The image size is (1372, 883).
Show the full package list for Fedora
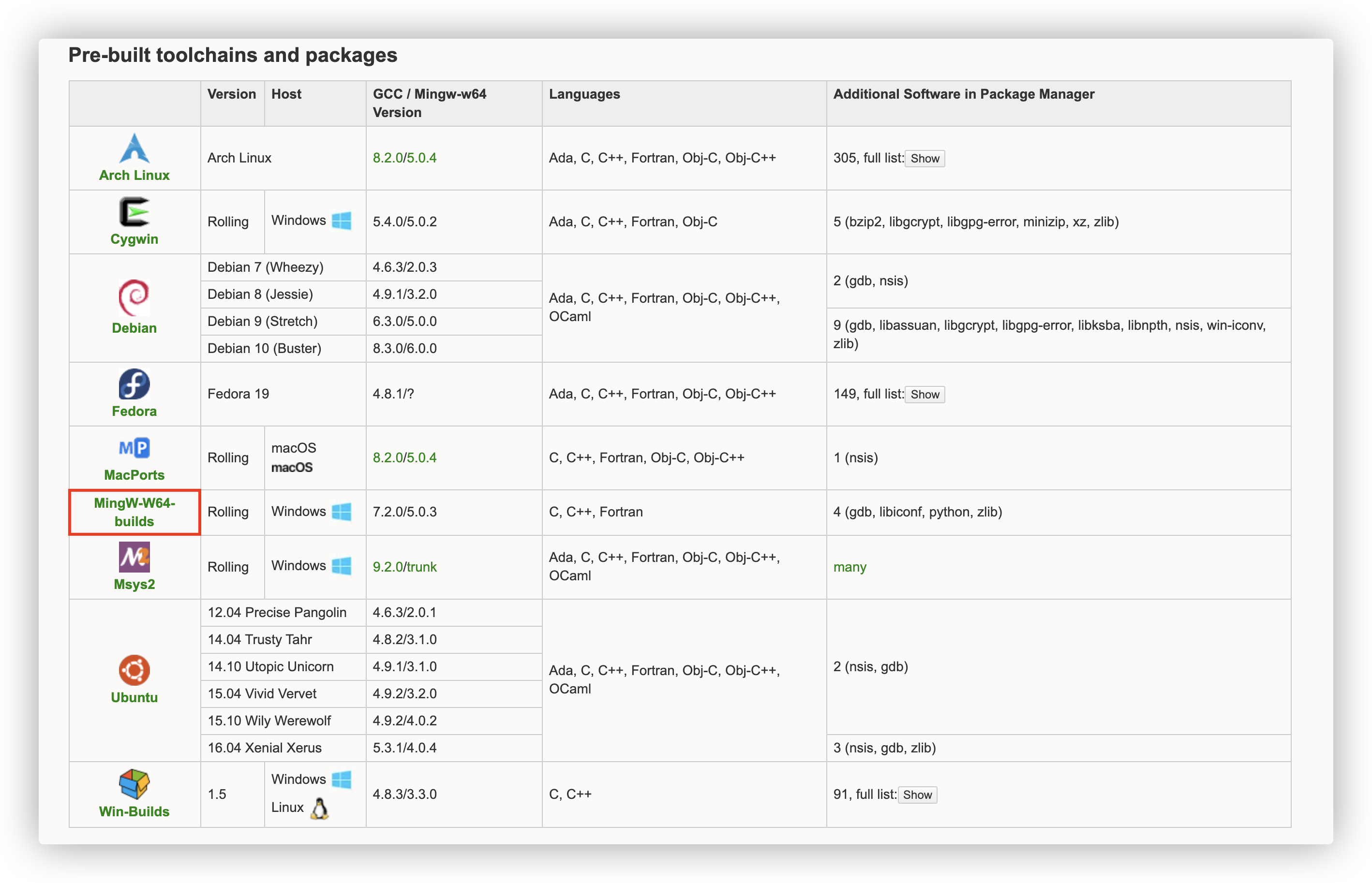click(925, 395)
